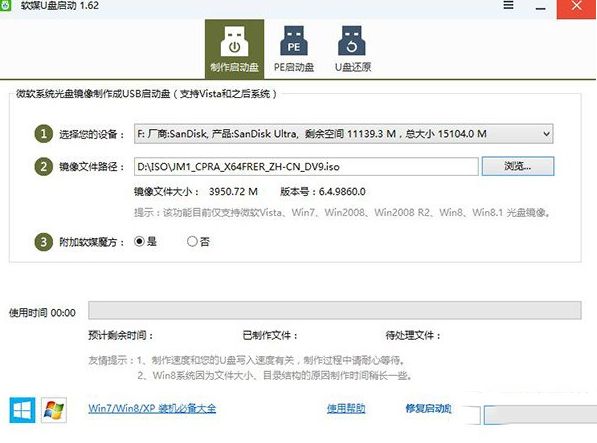Expand the SanDisk device dropdown

pos(343,134)
